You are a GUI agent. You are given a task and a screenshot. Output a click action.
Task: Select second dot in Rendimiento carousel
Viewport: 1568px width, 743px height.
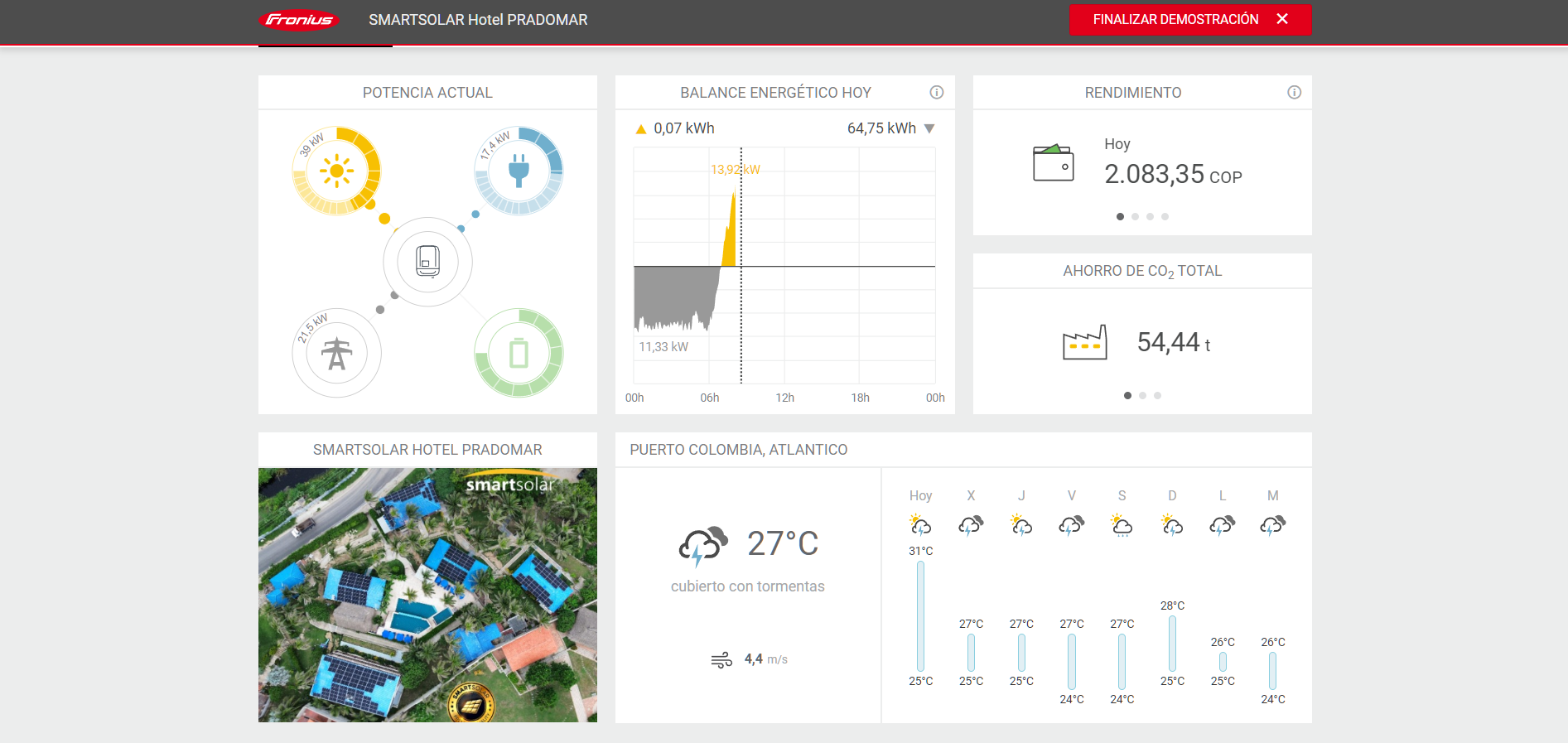[1135, 217]
